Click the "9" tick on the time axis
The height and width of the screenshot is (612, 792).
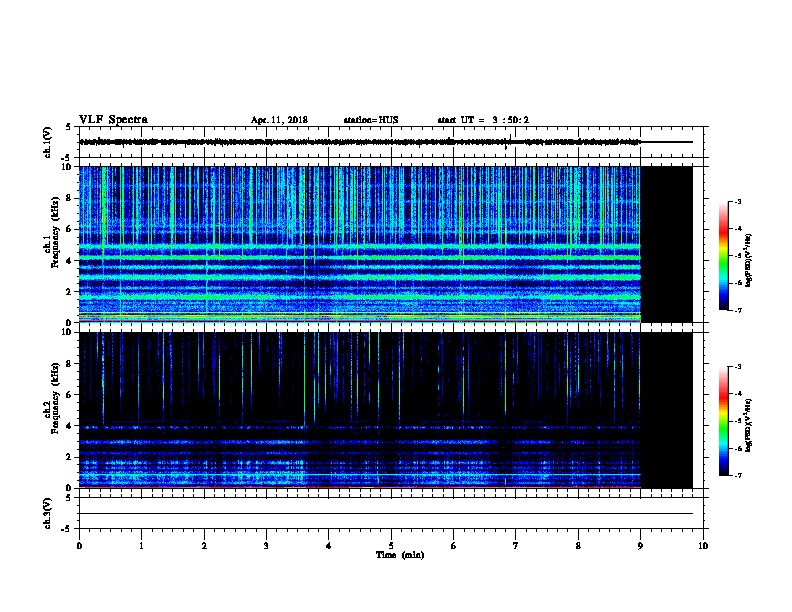(x=640, y=546)
